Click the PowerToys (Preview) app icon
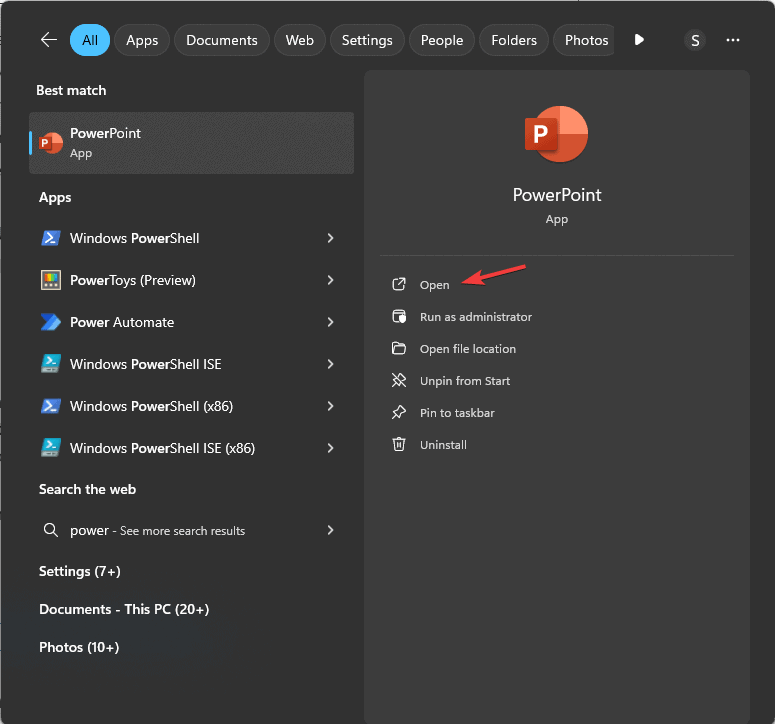The width and height of the screenshot is (775, 724). 50,280
